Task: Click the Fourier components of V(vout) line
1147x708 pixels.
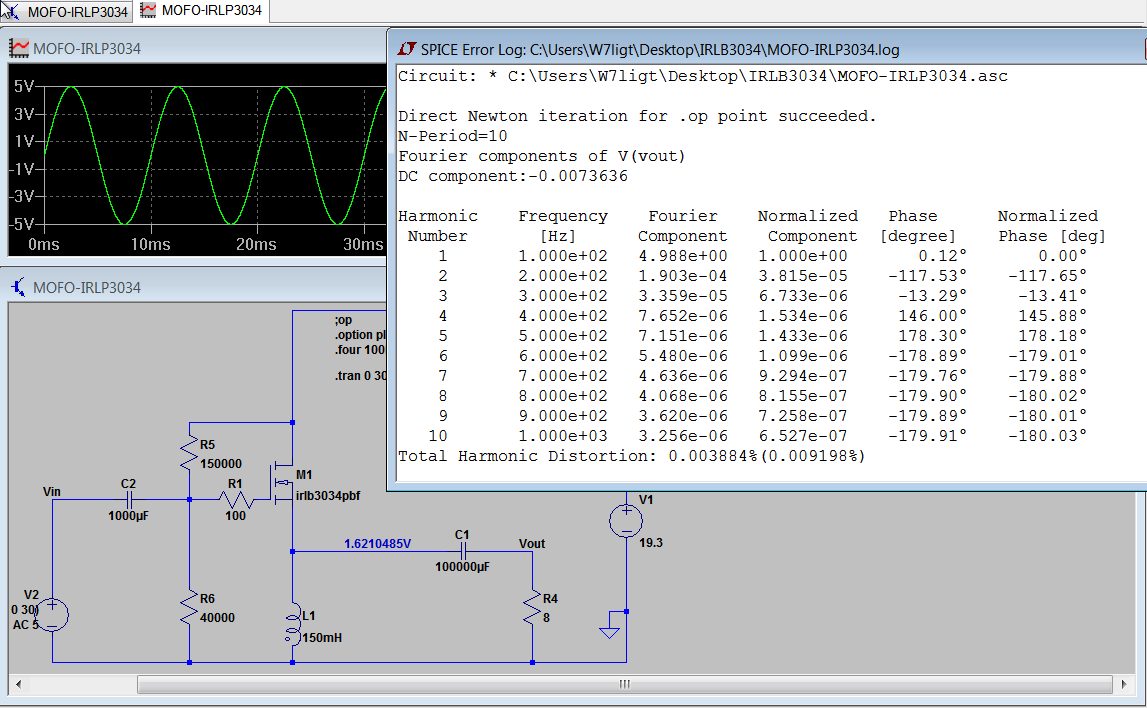Action: 541,156
